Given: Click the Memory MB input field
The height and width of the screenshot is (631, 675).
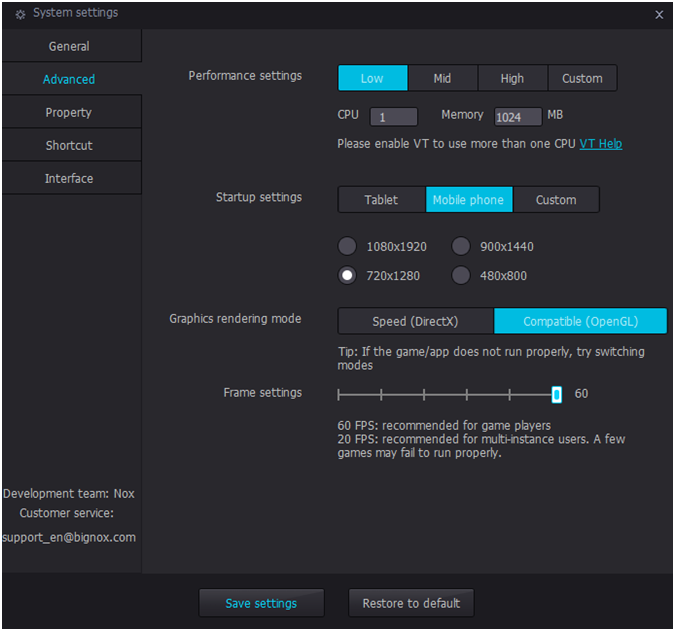Looking at the screenshot, I should coord(517,117).
